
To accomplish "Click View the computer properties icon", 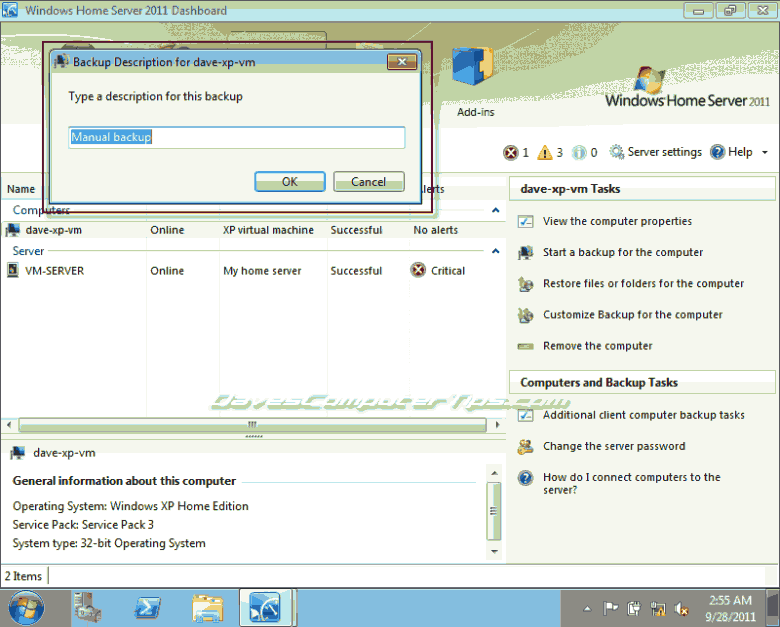I will (525, 221).
